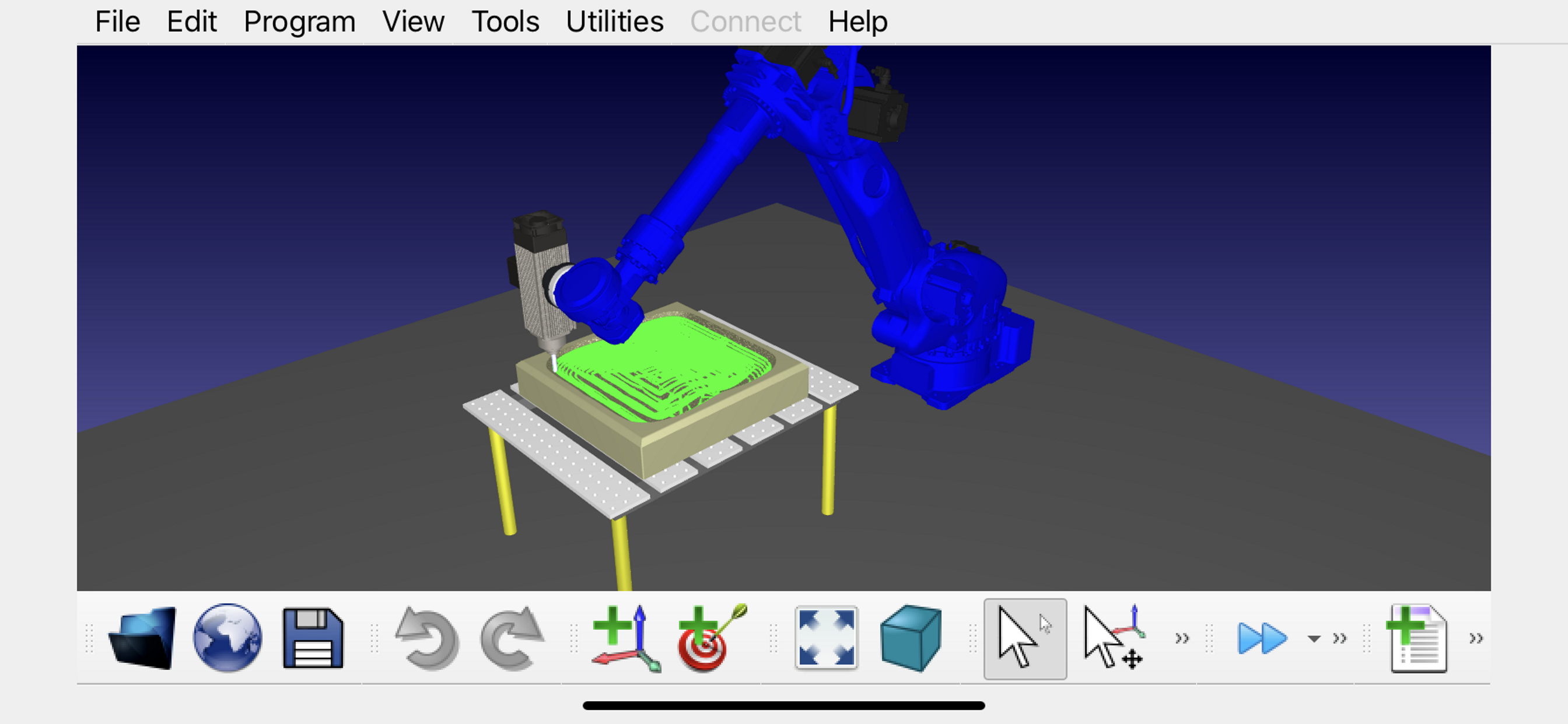Open the simulation speed dropdown arrow
The image size is (1568, 724).
pos(1314,639)
